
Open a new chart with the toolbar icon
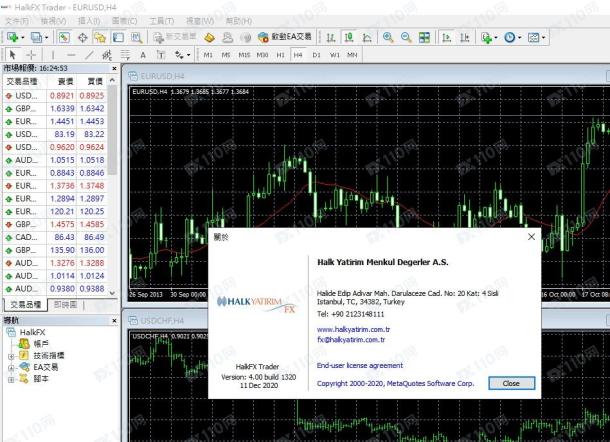coord(12,37)
